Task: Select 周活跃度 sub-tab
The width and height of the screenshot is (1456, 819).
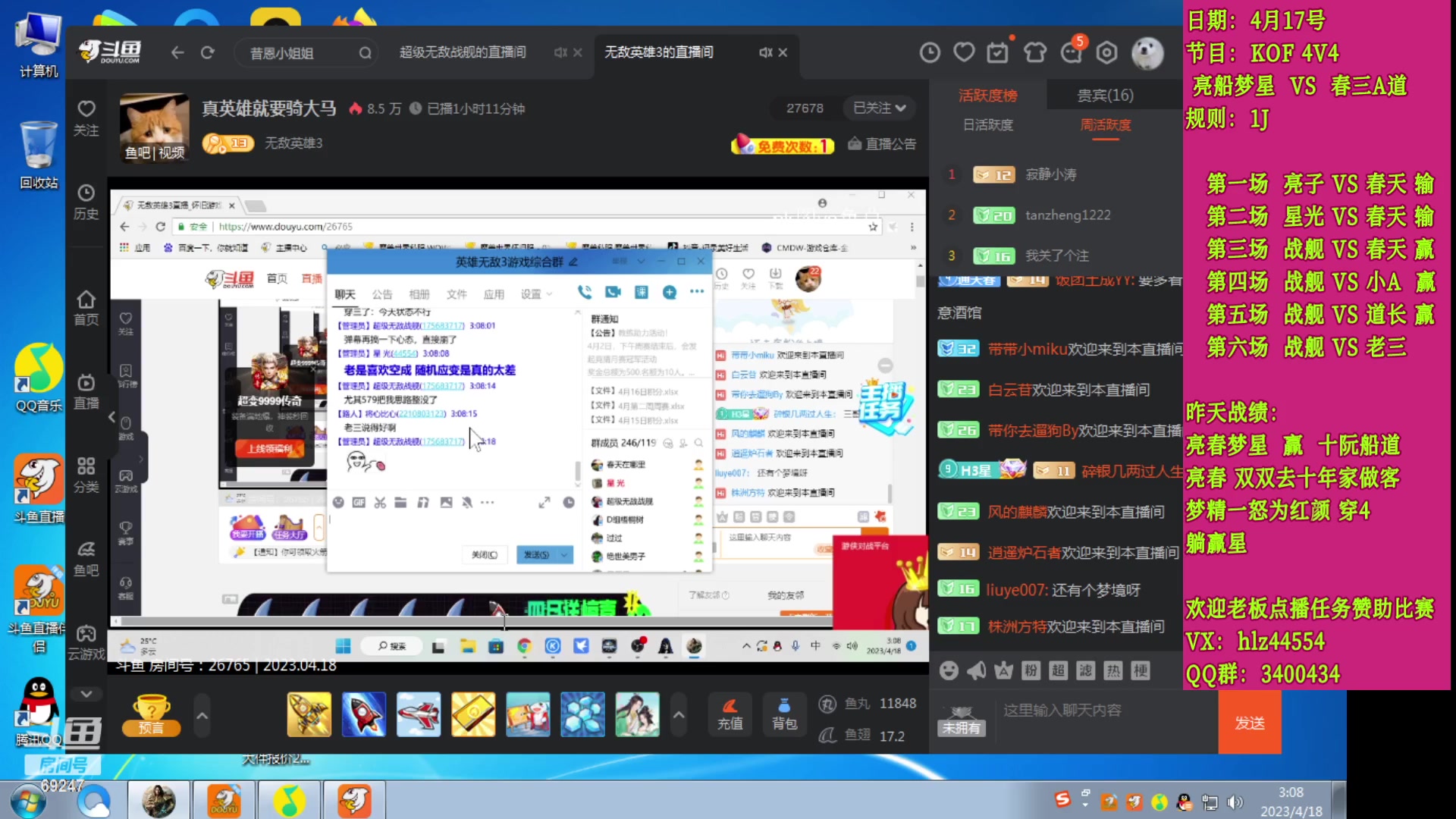Action: pyautogui.click(x=1105, y=125)
